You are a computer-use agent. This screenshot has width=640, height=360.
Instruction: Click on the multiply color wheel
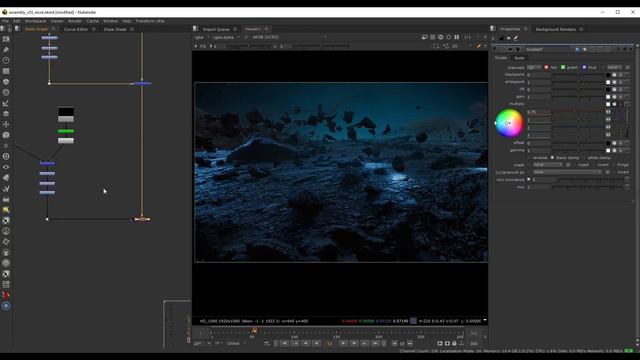pos(509,123)
